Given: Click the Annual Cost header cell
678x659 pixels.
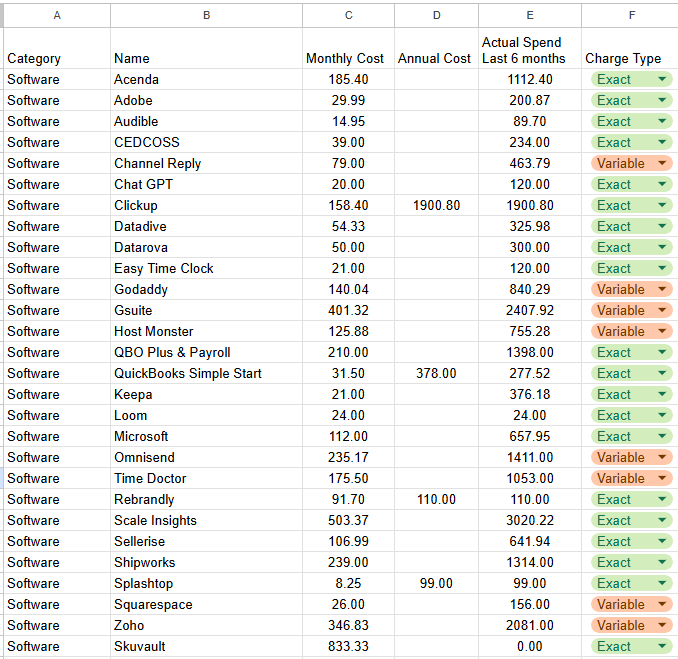Looking at the screenshot, I should point(437,48).
